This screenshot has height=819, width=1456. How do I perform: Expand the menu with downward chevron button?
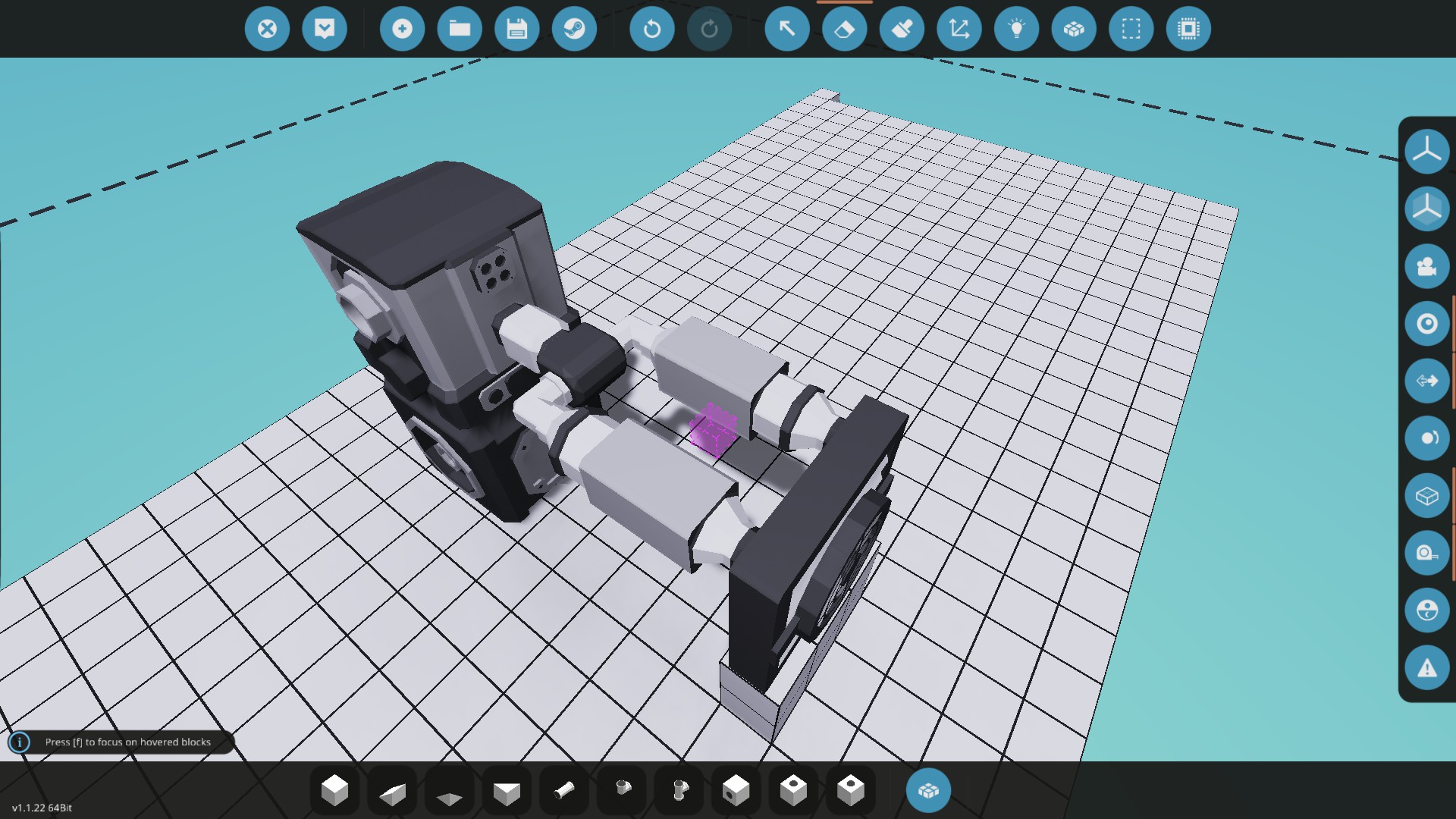(x=325, y=29)
